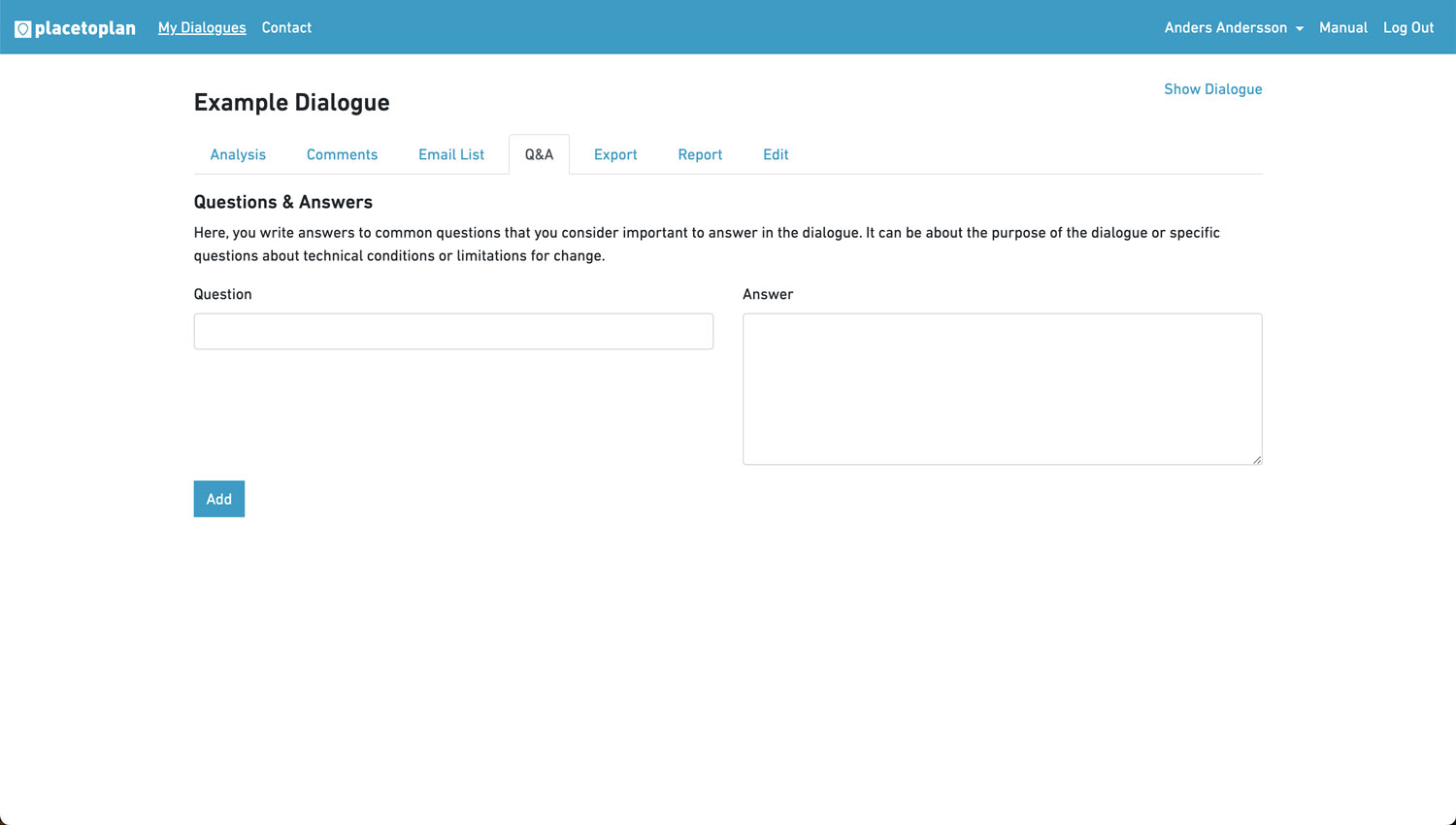Switch to the Analysis tab
The width and height of the screenshot is (1456, 825).
coord(238,155)
